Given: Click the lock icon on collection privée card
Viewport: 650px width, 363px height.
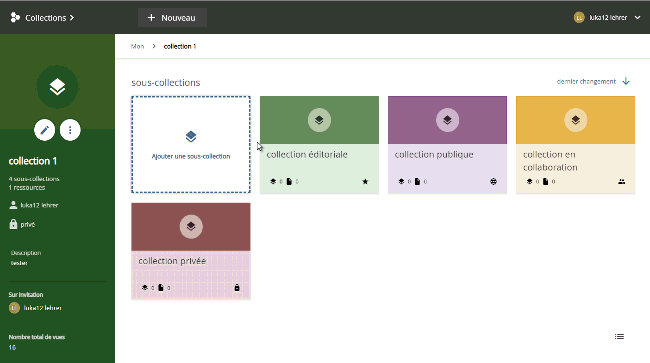Looking at the screenshot, I should point(237,288).
